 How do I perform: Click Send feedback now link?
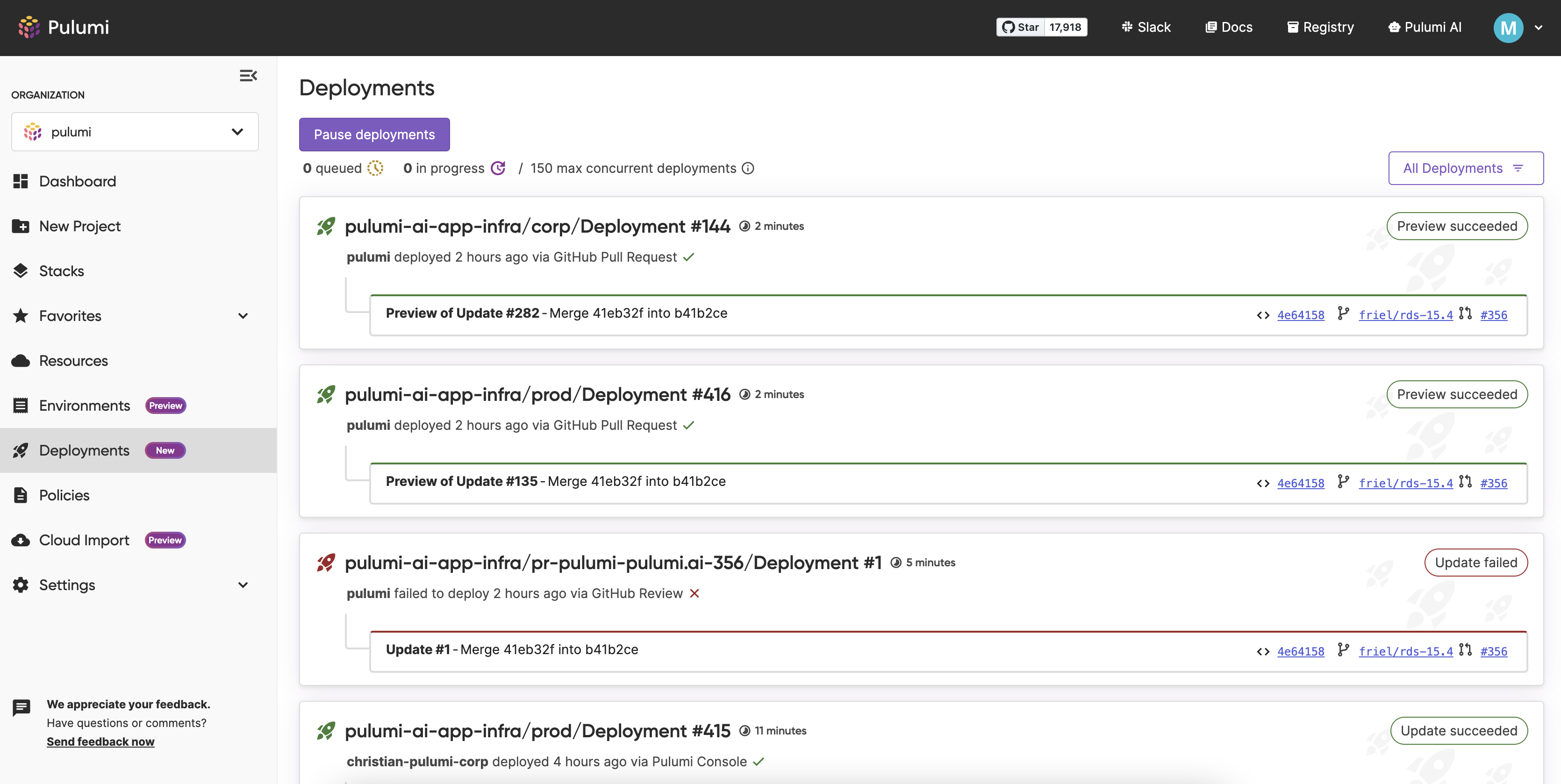100,741
